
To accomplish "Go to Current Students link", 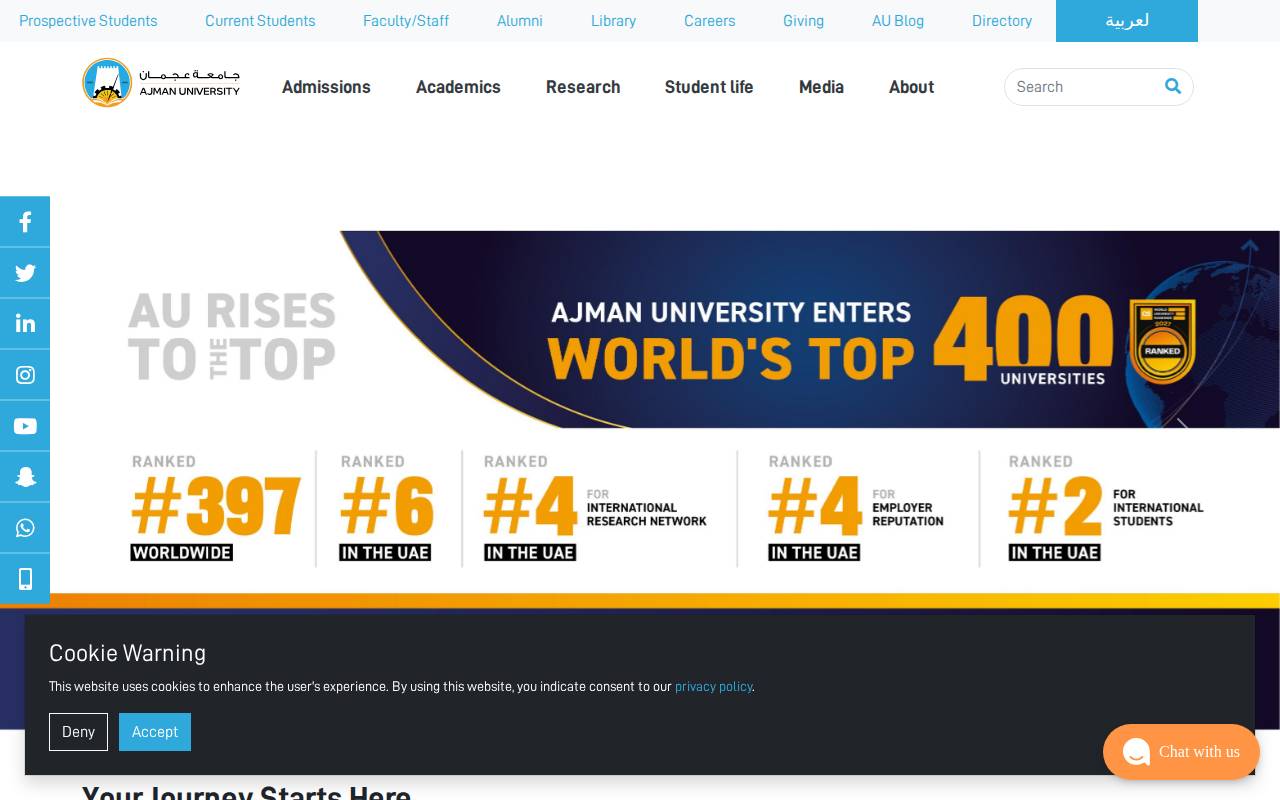I will click(260, 21).
